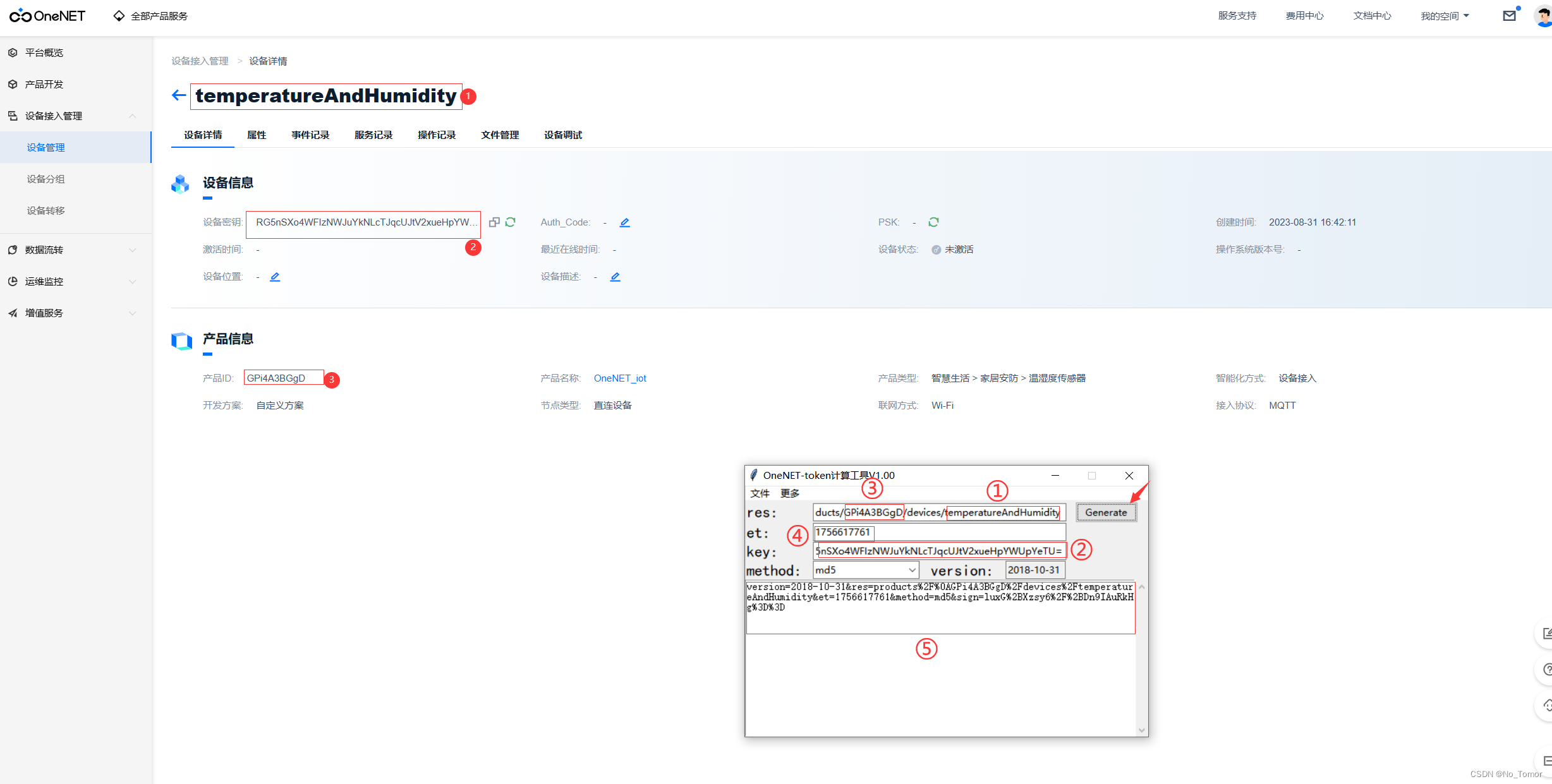1552x784 pixels.
Task: Expand the 我的空间 dropdown
Action: [x=1445, y=16]
